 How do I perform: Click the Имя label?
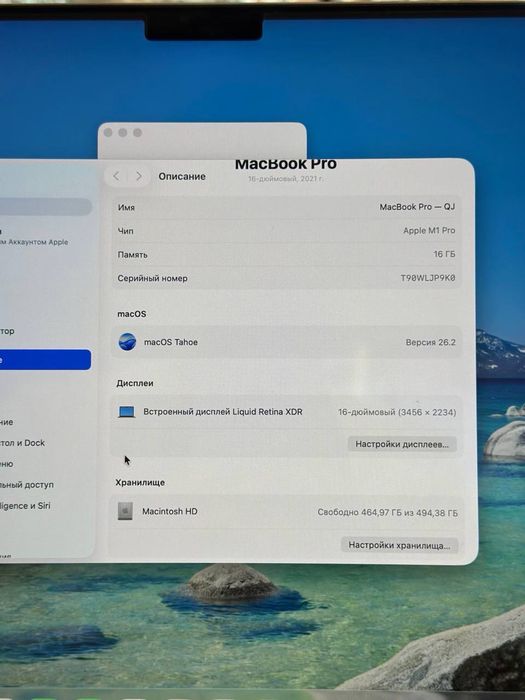click(126, 207)
